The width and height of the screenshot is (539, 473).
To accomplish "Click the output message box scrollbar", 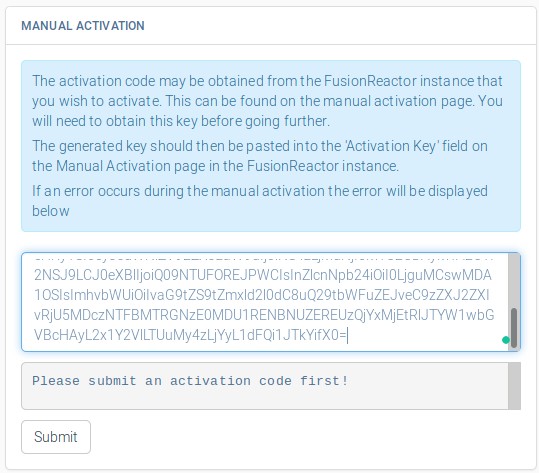I will coord(514,386).
